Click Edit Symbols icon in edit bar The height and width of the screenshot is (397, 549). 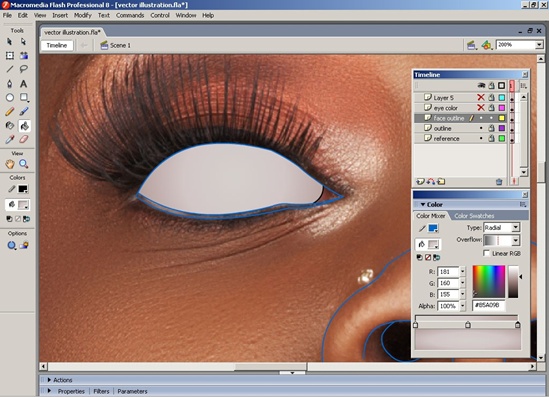tap(487, 45)
